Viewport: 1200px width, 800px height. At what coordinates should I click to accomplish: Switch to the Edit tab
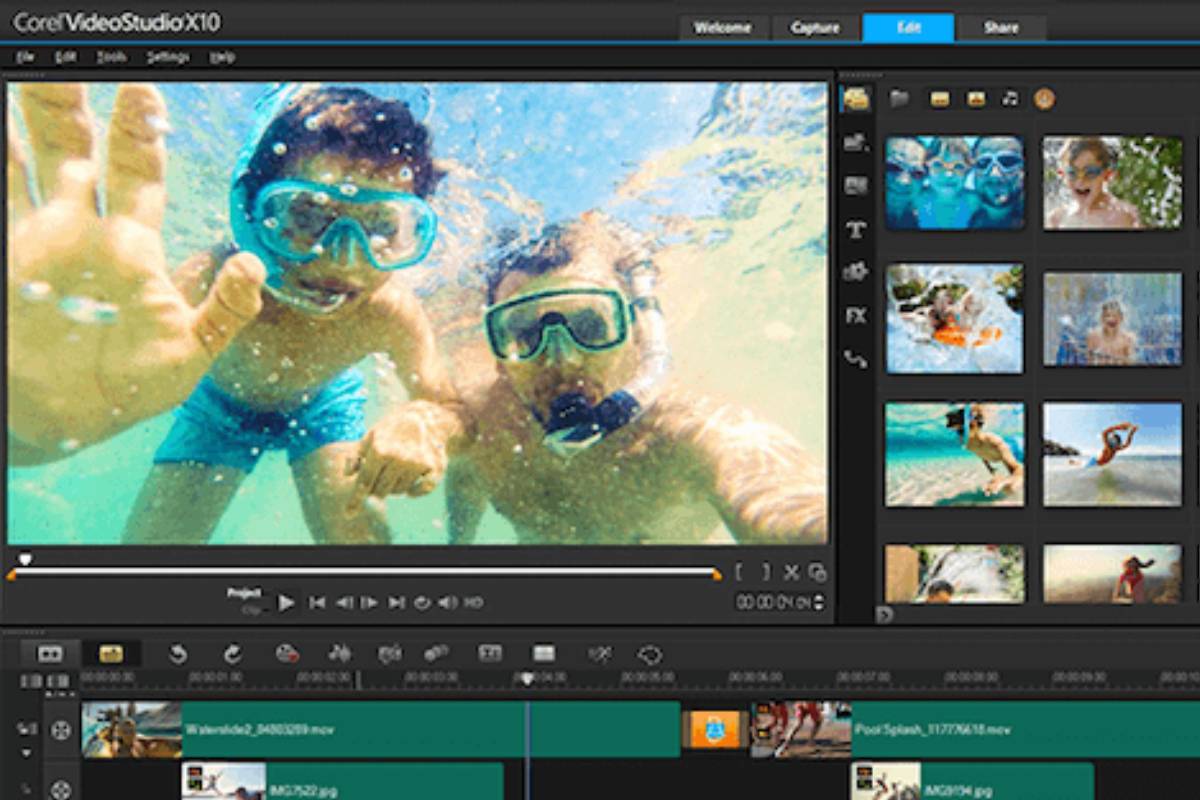coord(908,28)
